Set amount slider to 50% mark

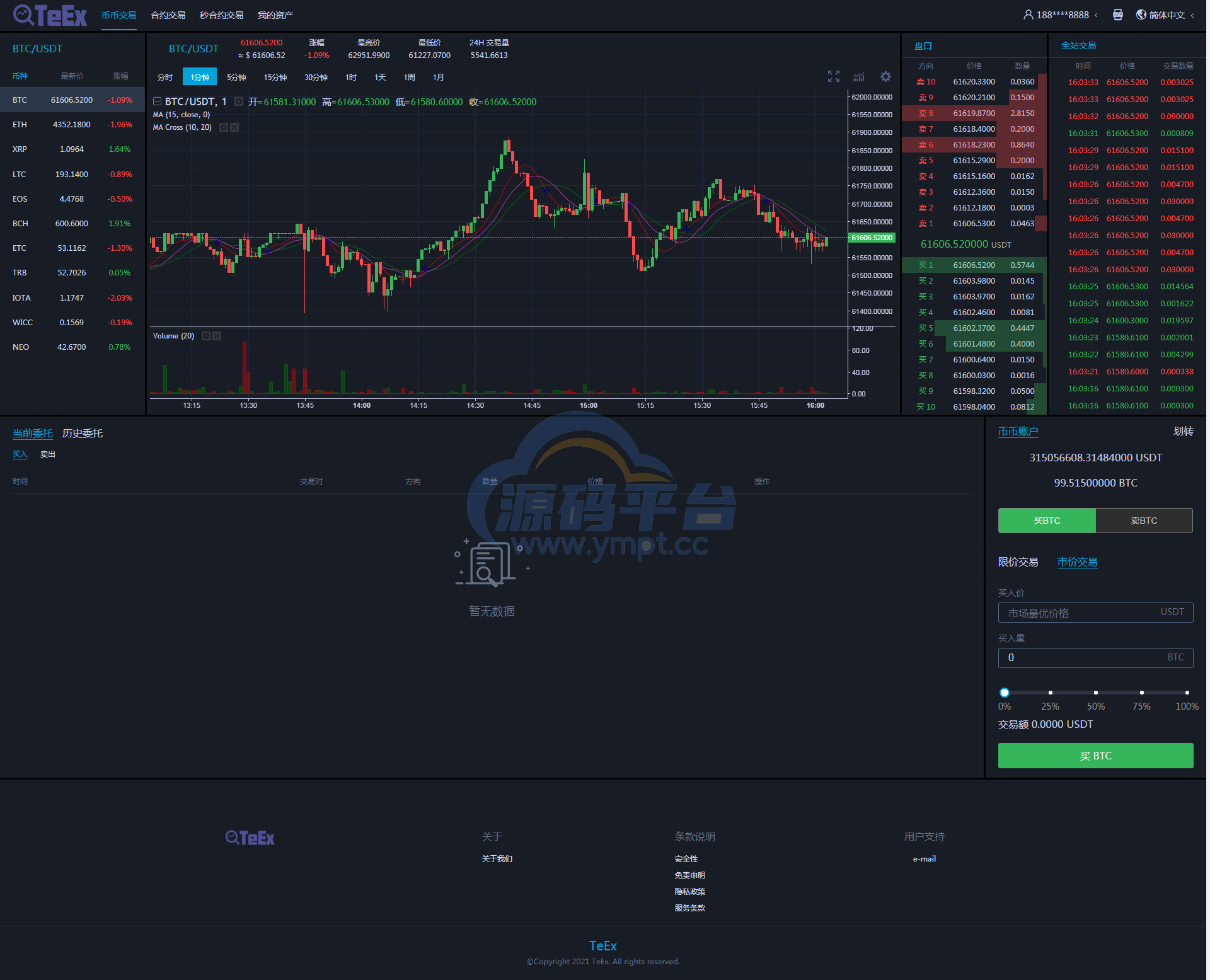[x=1096, y=693]
